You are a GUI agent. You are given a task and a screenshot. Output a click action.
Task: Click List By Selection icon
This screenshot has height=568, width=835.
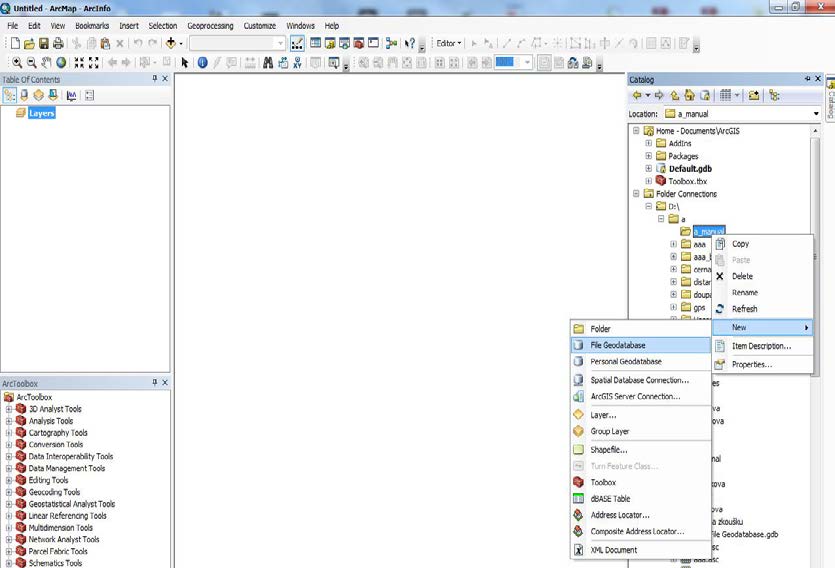[x=53, y=95]
